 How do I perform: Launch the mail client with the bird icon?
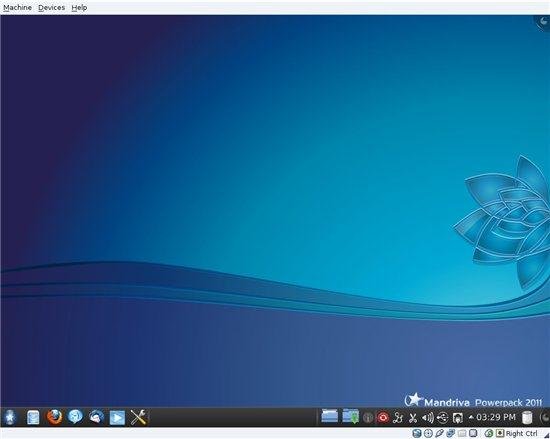click(96, 417)
